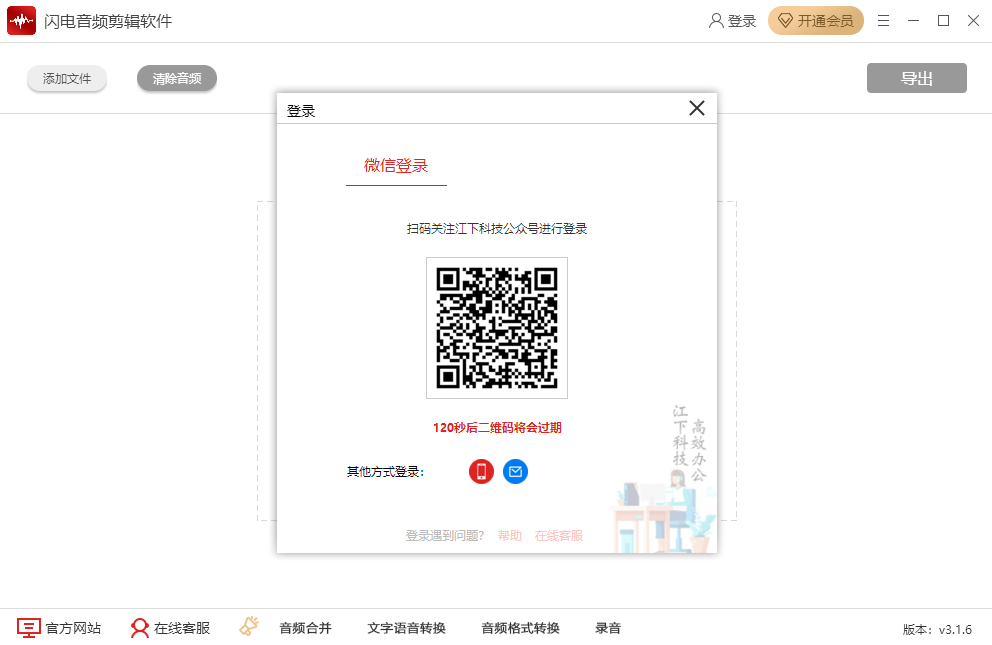Click the 在线客服 headset icon in footer
This screenshot has height=645, width=992.
(x=138, y=627)
